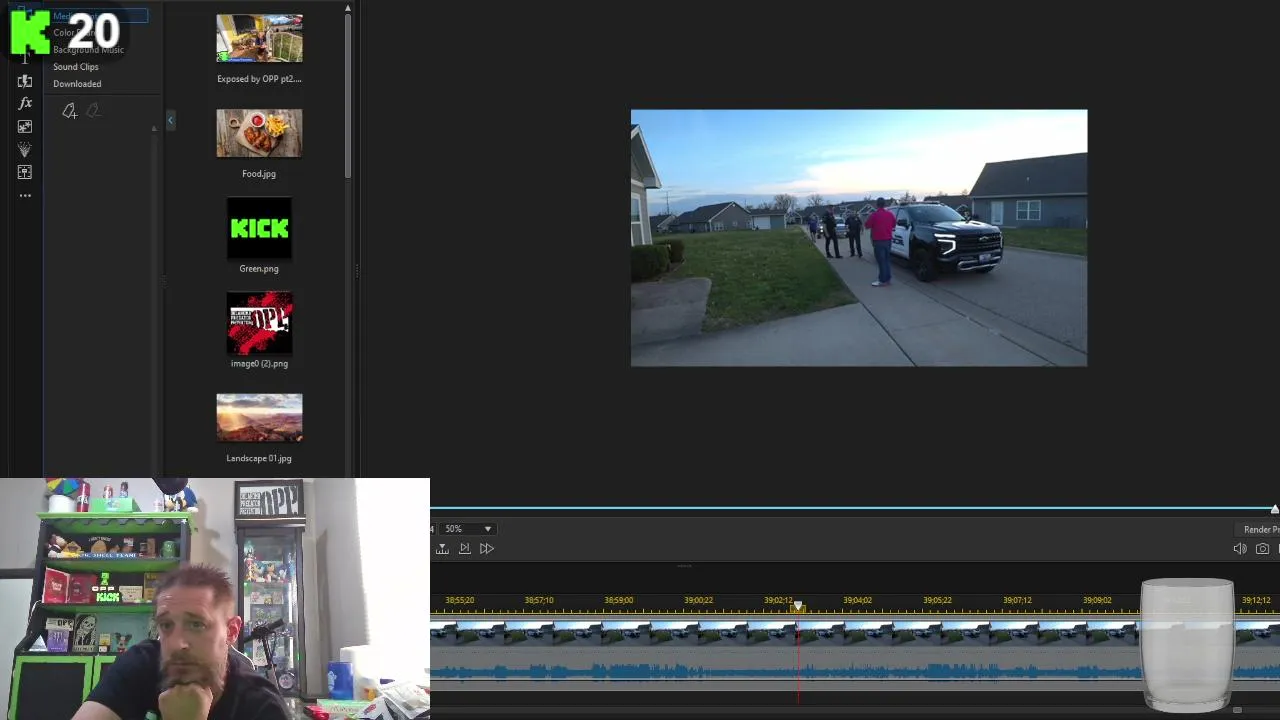Image resolution: width=1280 pixels, height=720 pixels.
Task: Click timeline ruler at 38:55:20
Action: 460,601
